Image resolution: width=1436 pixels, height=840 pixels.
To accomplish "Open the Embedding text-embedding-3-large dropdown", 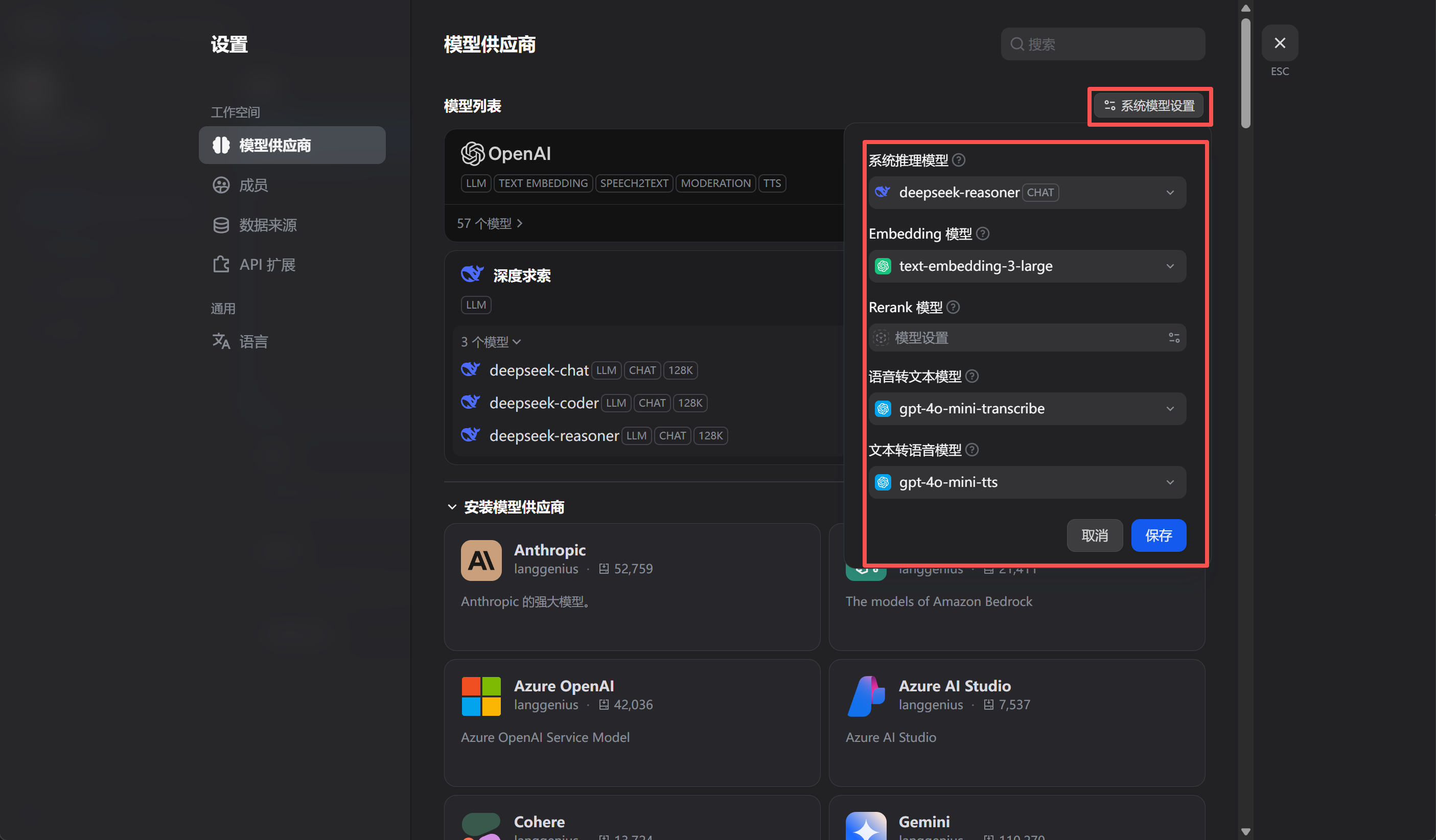I will 1027,266.
